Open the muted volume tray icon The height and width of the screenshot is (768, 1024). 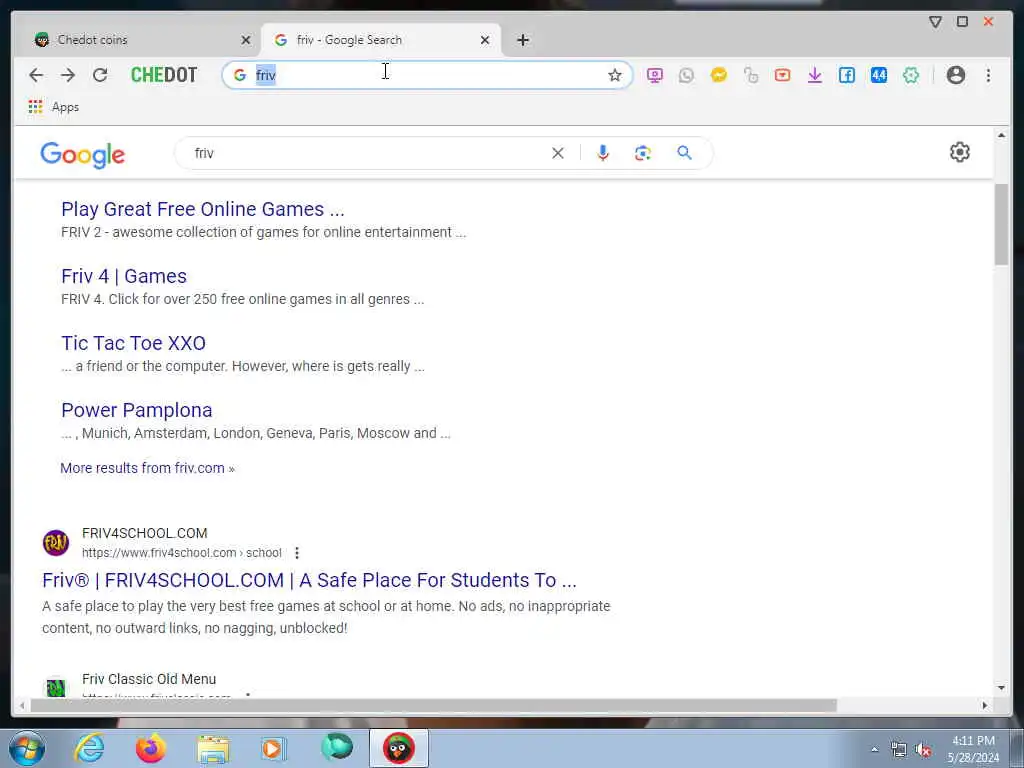[923, 750]
